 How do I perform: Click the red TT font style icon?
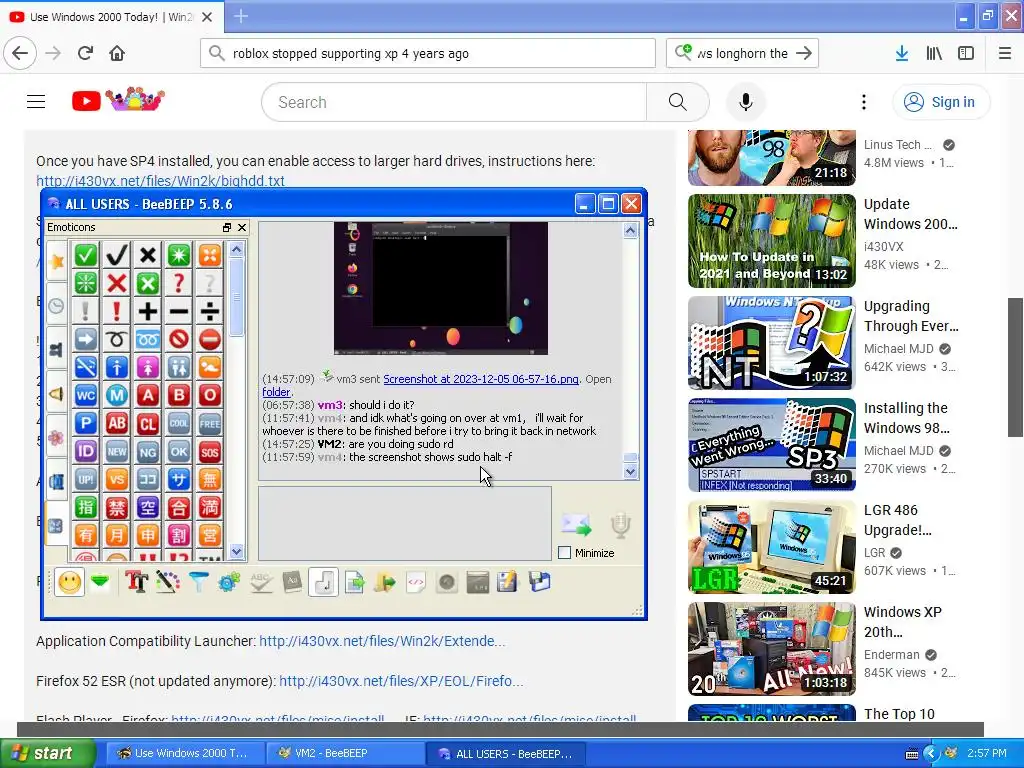point(136,582)
